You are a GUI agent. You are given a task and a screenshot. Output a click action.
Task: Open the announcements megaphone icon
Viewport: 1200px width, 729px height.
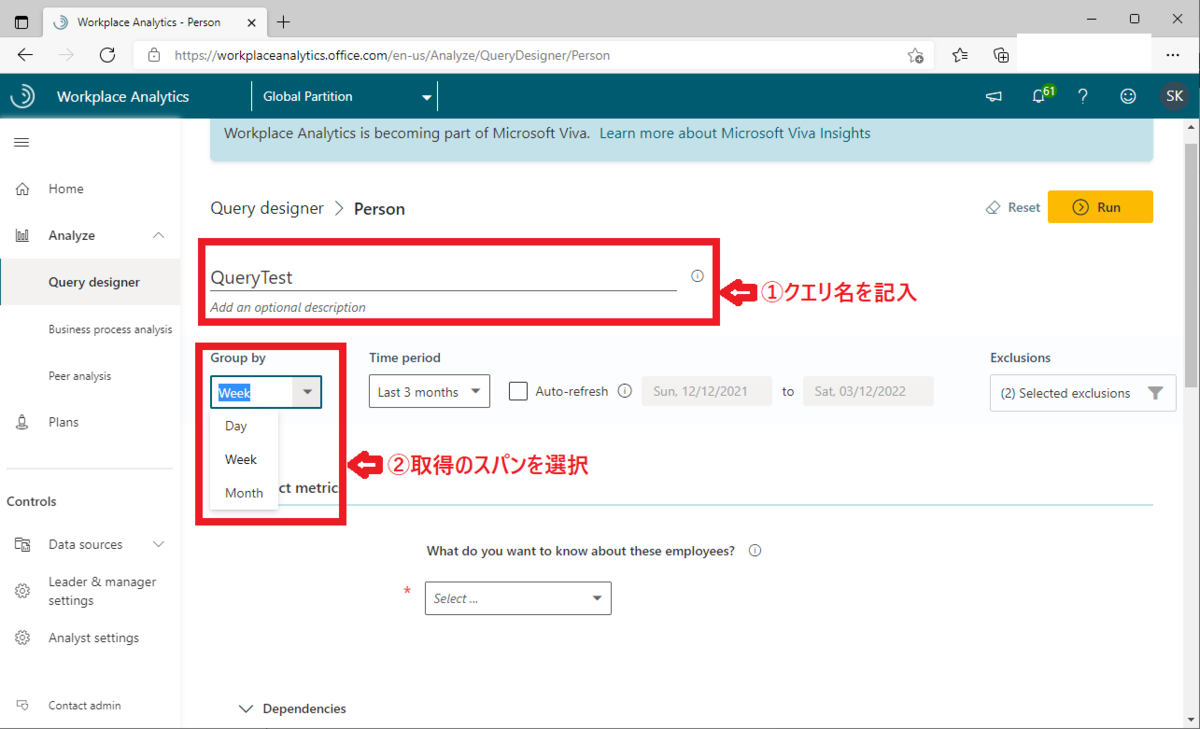(994, 96)
